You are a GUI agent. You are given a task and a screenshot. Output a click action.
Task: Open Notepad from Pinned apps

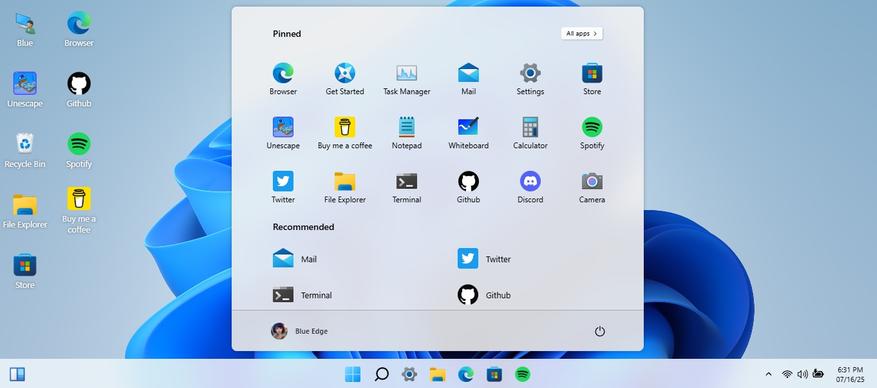tap(407, 133)
